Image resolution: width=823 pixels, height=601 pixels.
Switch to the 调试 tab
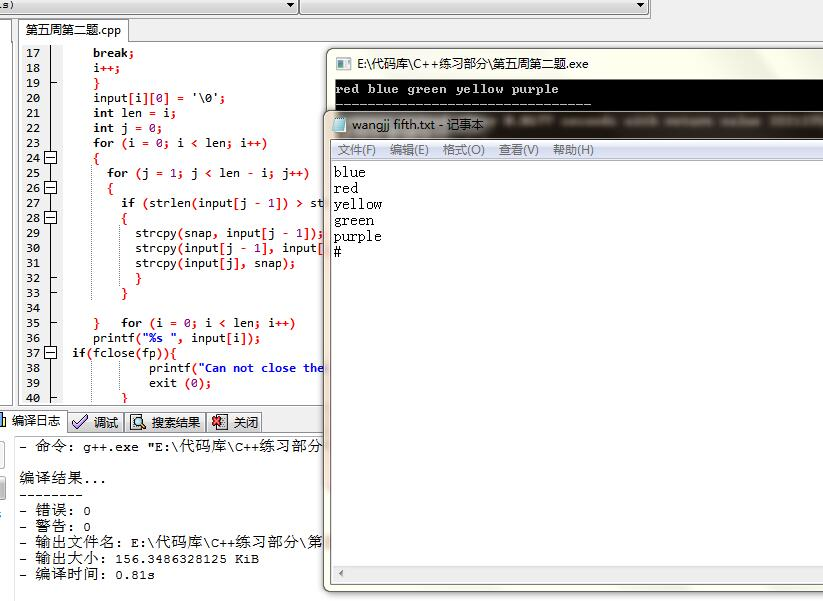tap(96, 422)
